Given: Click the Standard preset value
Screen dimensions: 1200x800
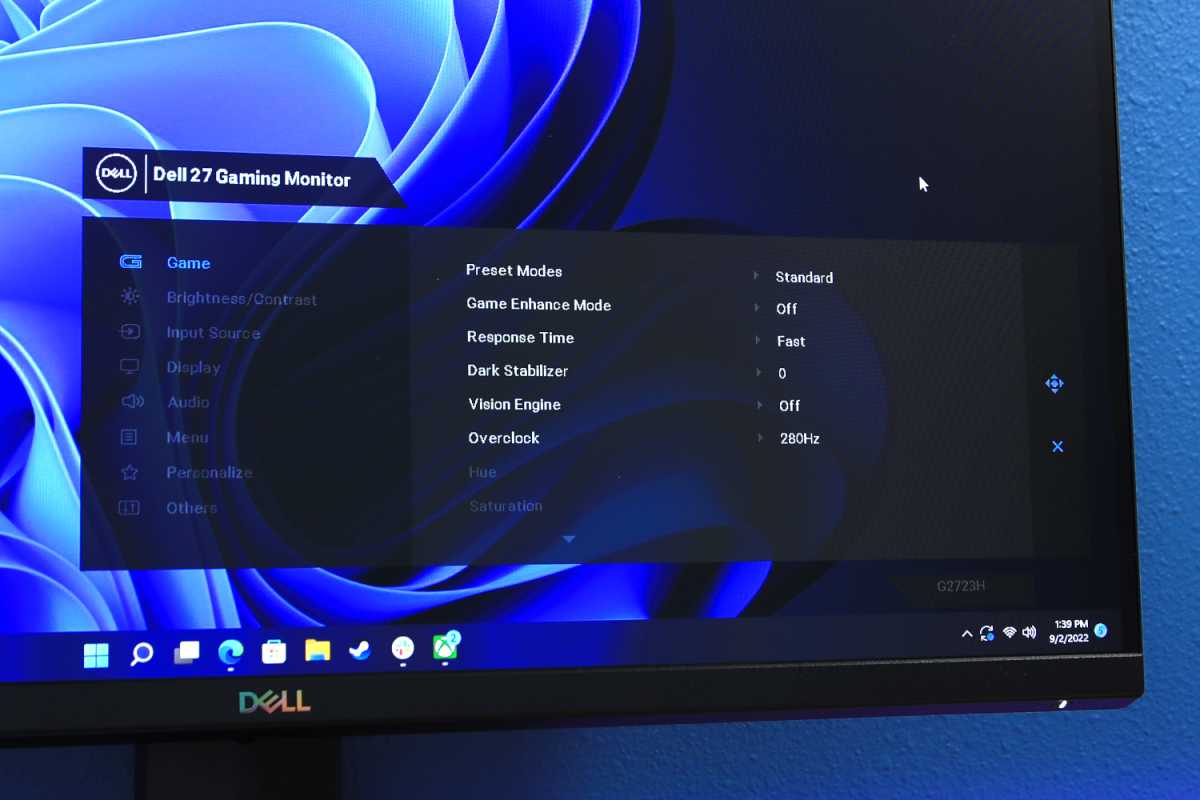Looking at the screenshot, I should pyautogui.click(x=804, y=277).
